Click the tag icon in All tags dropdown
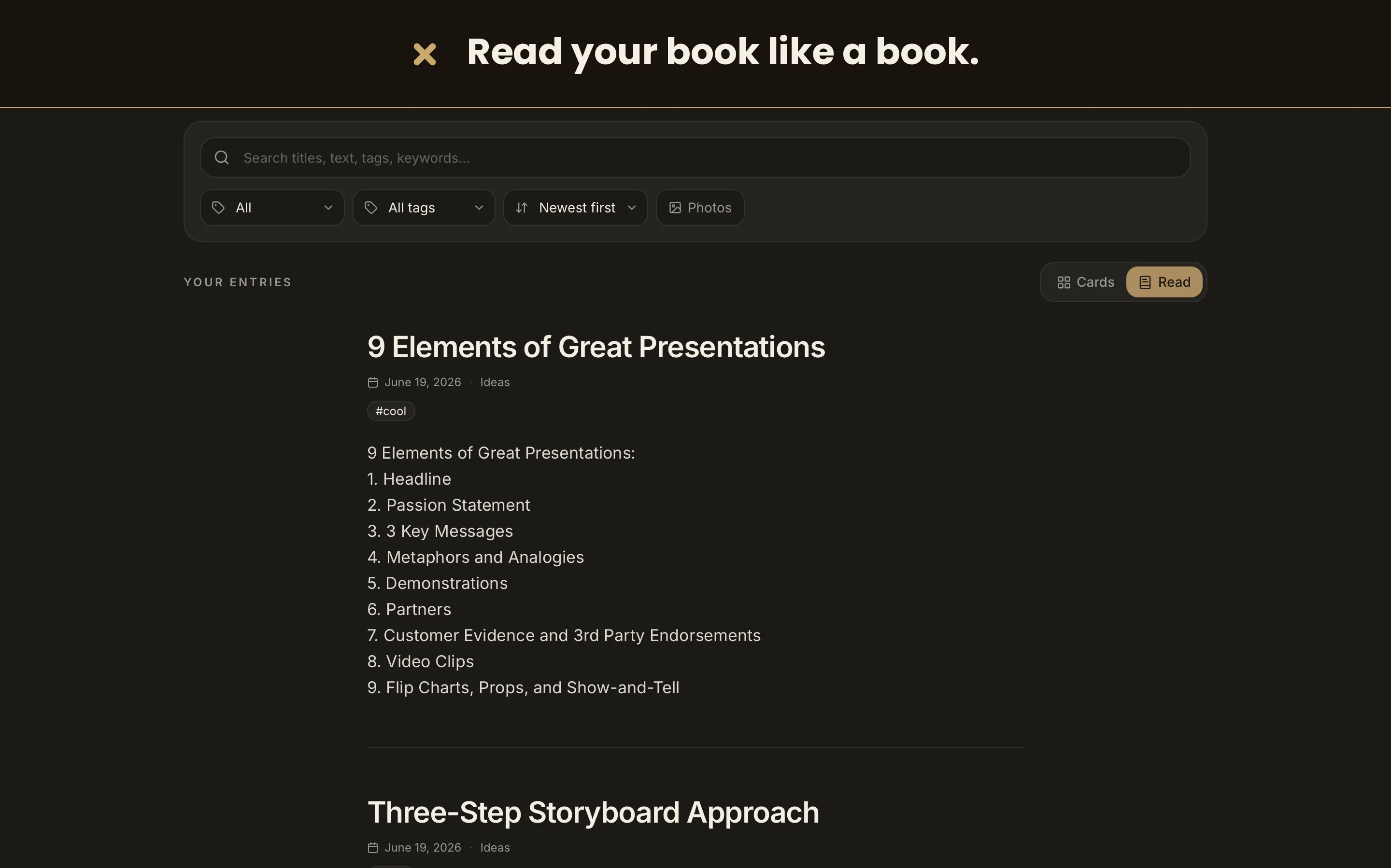 (371, 208)
